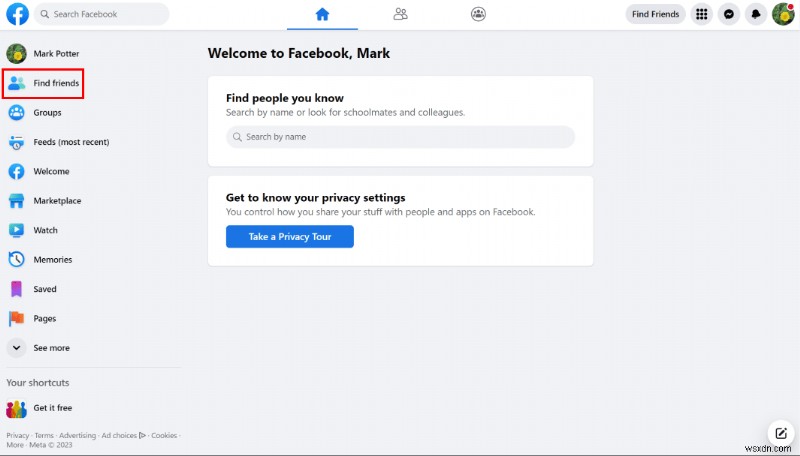Open the account profile picture menu
The height and width of the screenshot is (456, 800).
[x=783, y=14]
